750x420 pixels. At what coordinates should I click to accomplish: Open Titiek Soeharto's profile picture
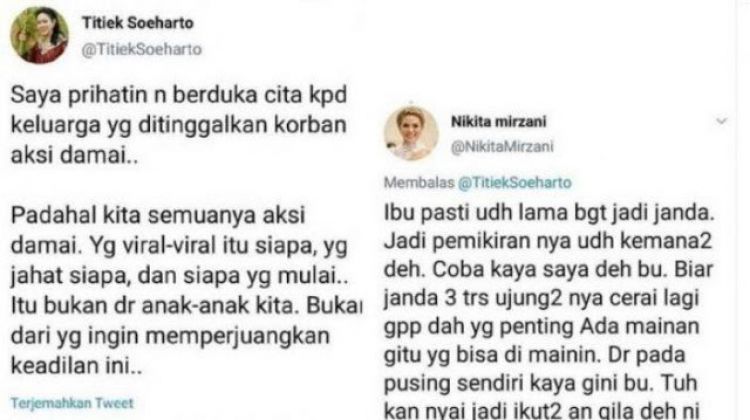coord(39,35)
